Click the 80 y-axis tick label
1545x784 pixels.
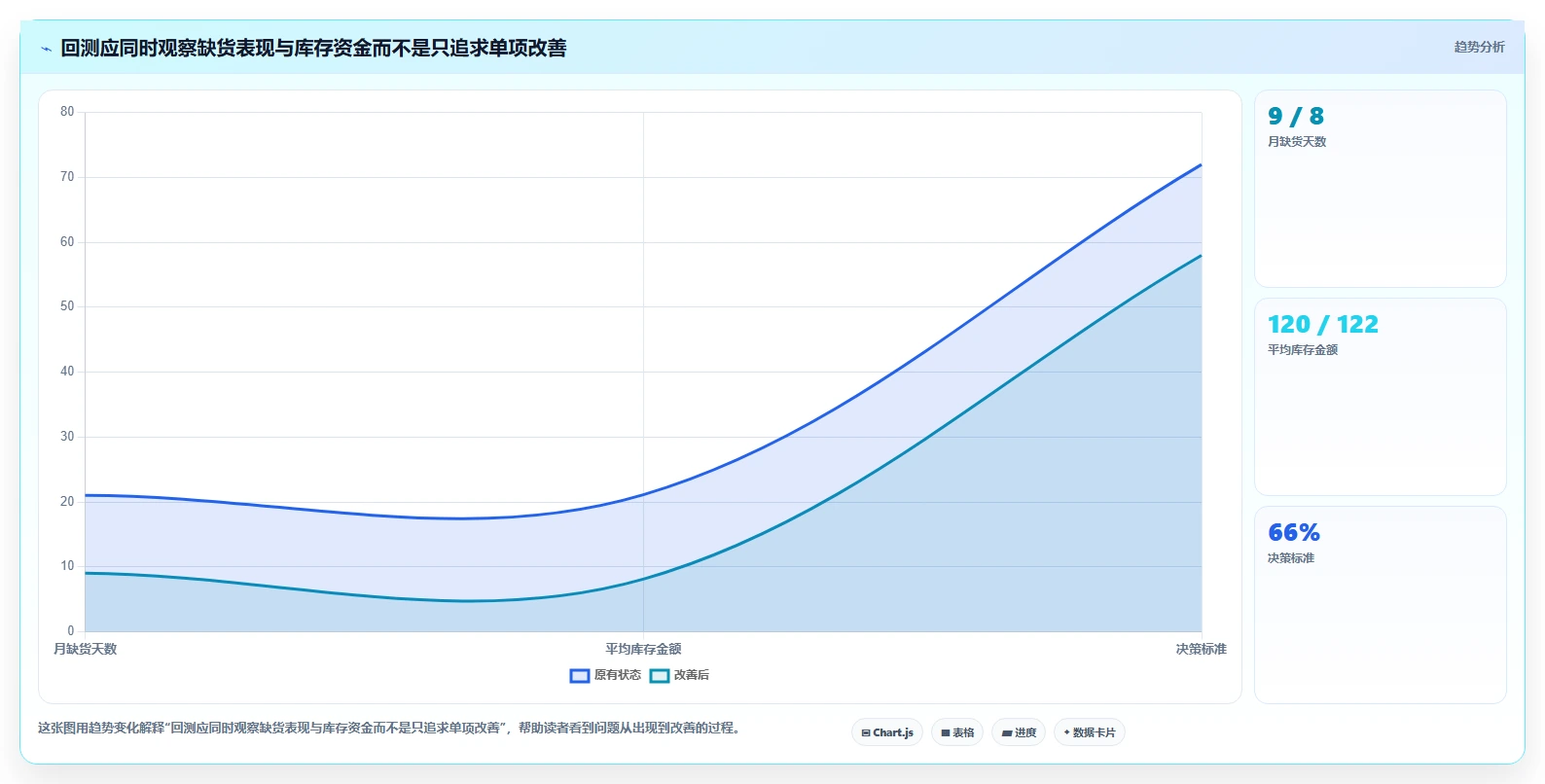click(67, 112)
